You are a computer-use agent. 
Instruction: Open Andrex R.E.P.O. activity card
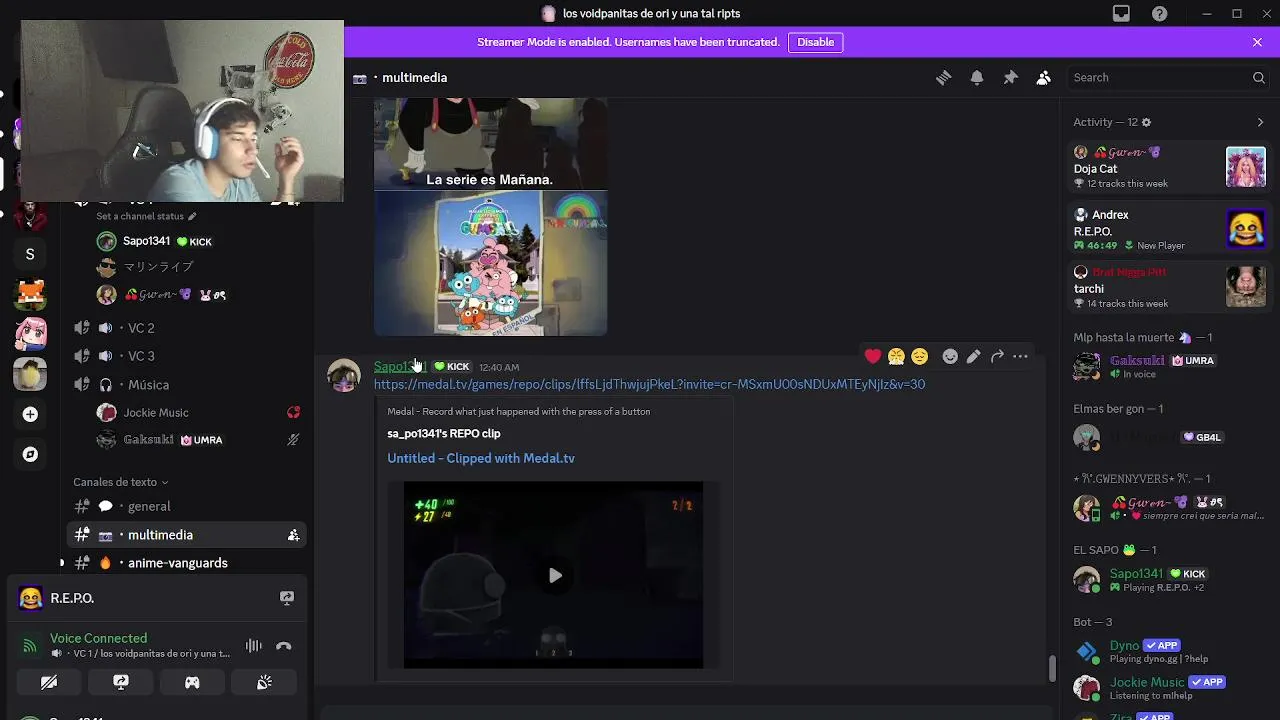[x=1170, y=230]
